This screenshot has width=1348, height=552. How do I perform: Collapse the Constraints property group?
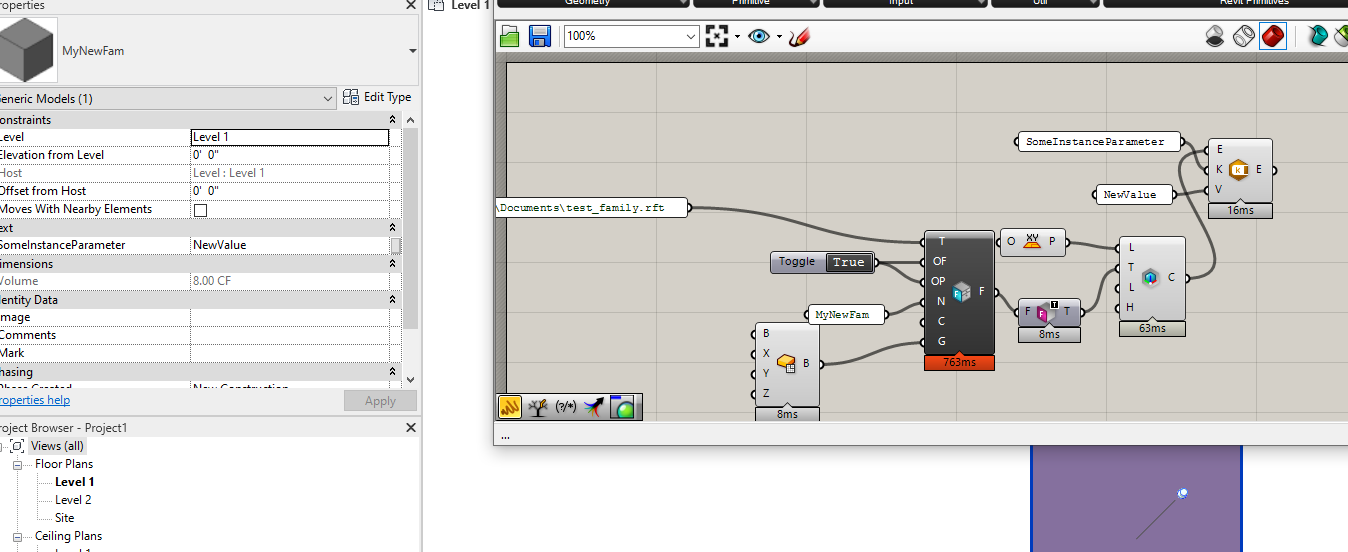393,120
